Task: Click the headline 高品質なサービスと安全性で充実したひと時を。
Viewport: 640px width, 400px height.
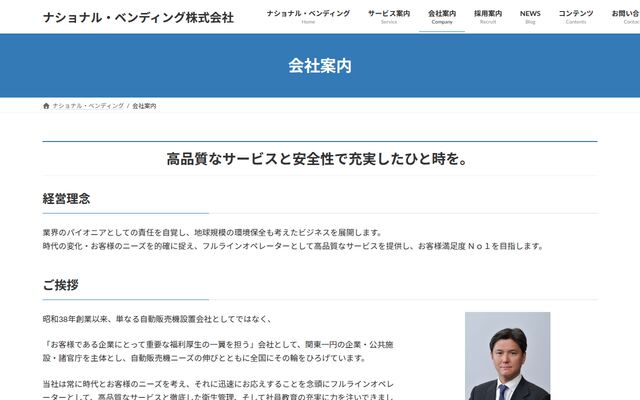Action: (x=318, y=159)
